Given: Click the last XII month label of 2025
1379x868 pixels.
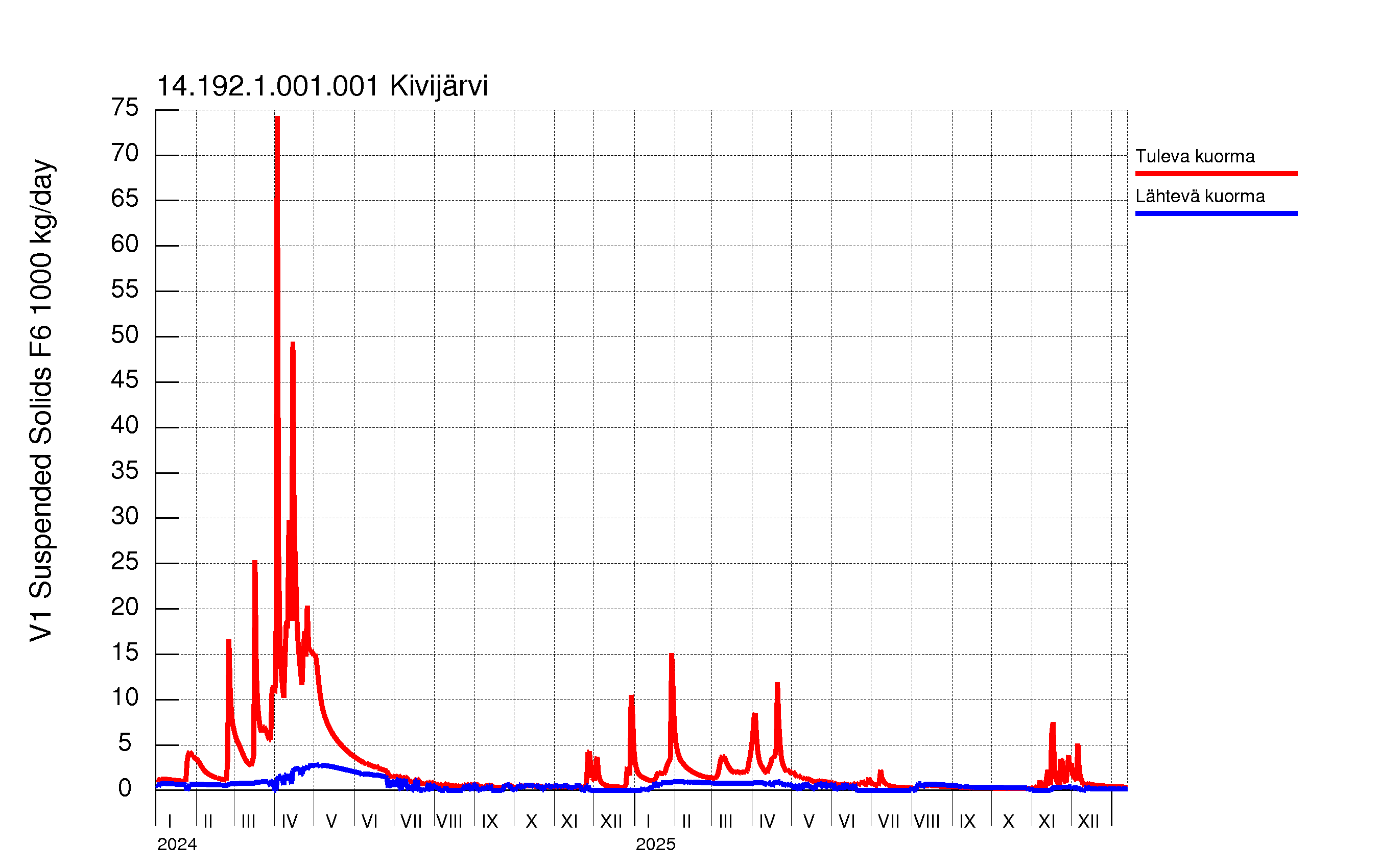Looking at the screenshot, I should point(1088,822).
